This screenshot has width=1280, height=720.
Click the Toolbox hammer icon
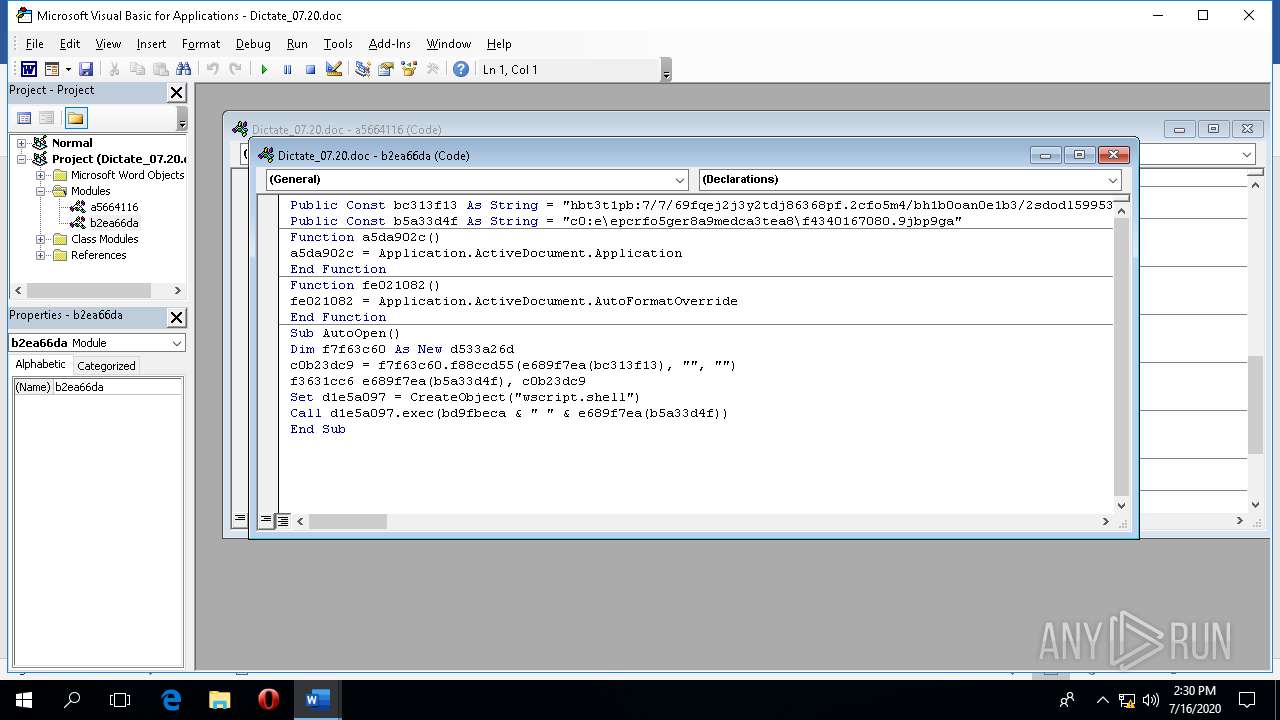pos(432,69)
